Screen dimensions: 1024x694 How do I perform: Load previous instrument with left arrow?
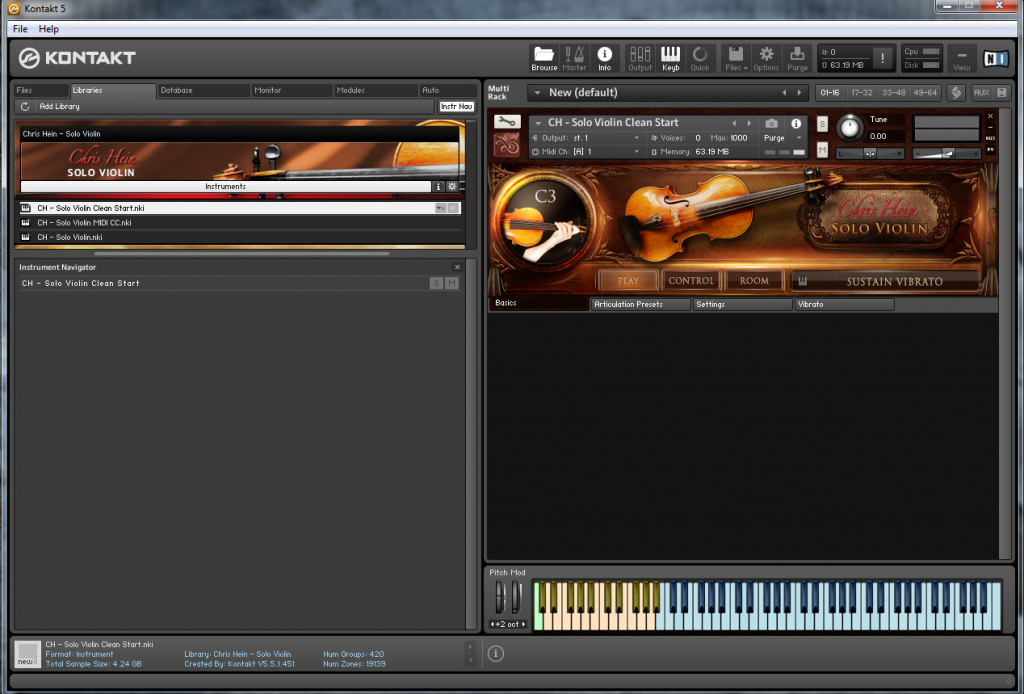(x=734, y=123)
